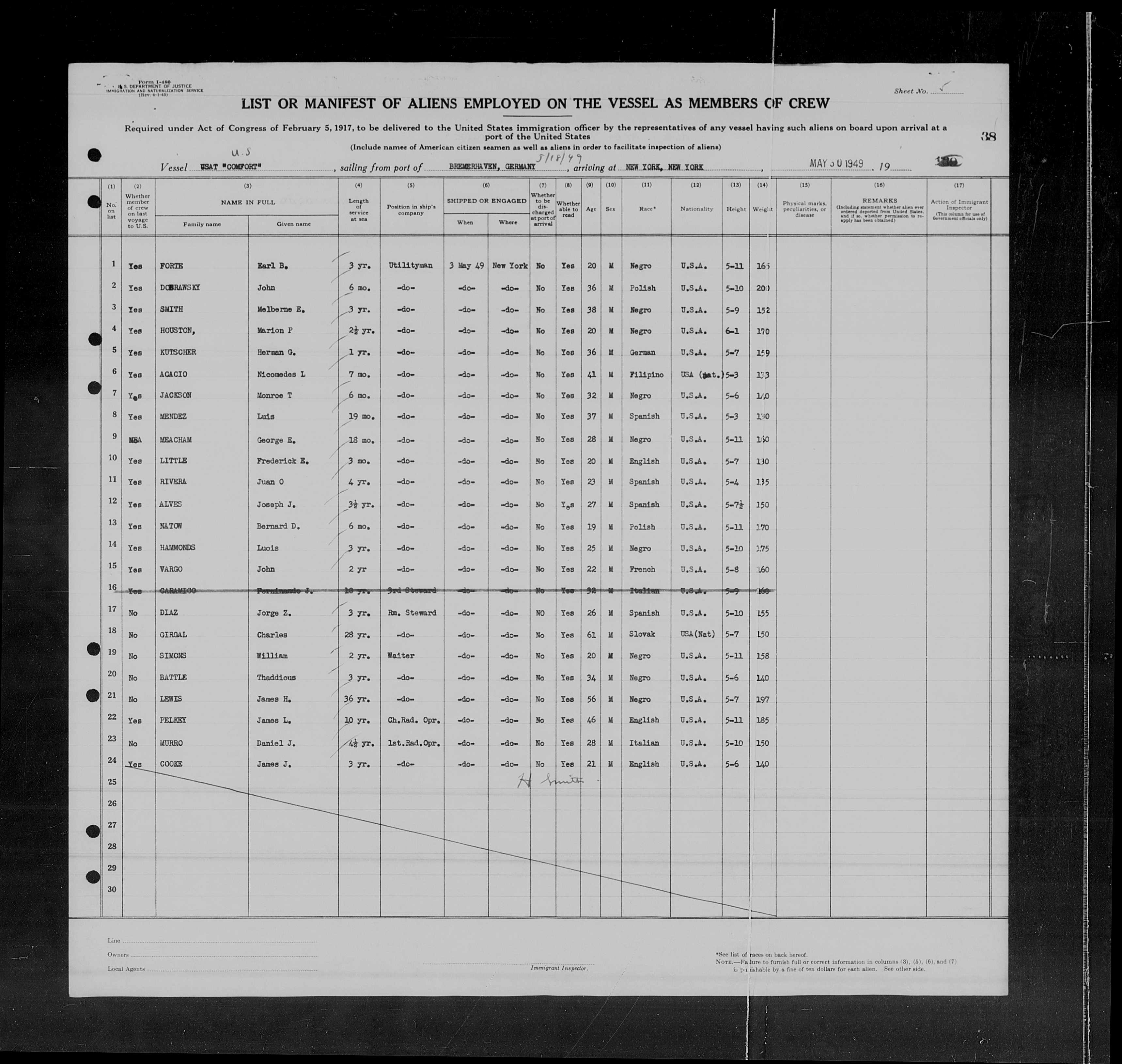Click the family name MENDEZ

click(x=174, y=416)
